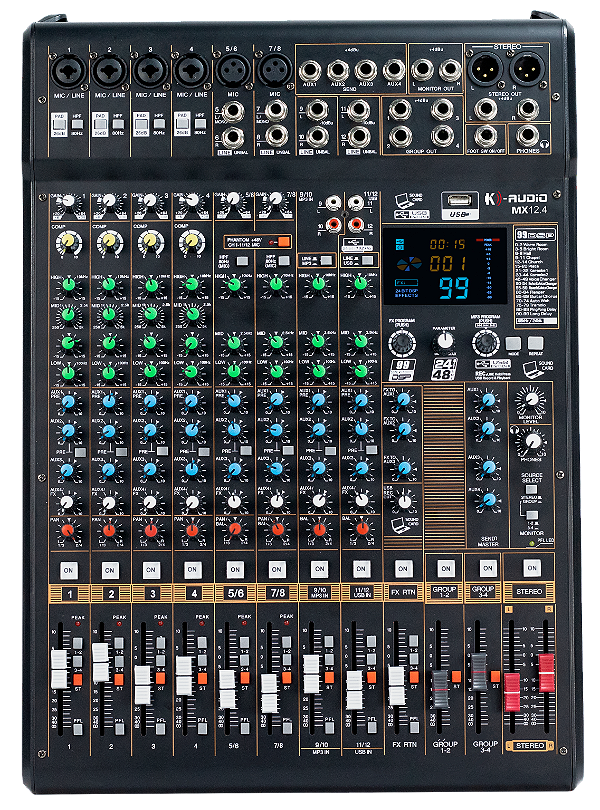Tap the MODE button beside MP3 program knob
Screen dimensions: 600x810
coord(513,344)
